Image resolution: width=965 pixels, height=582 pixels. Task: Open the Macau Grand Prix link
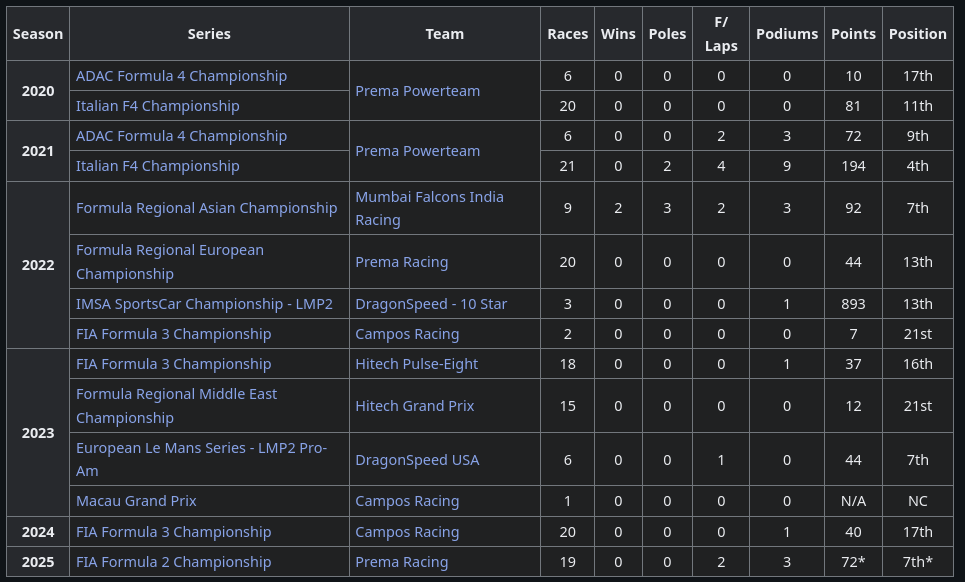(x=136, y=501)
